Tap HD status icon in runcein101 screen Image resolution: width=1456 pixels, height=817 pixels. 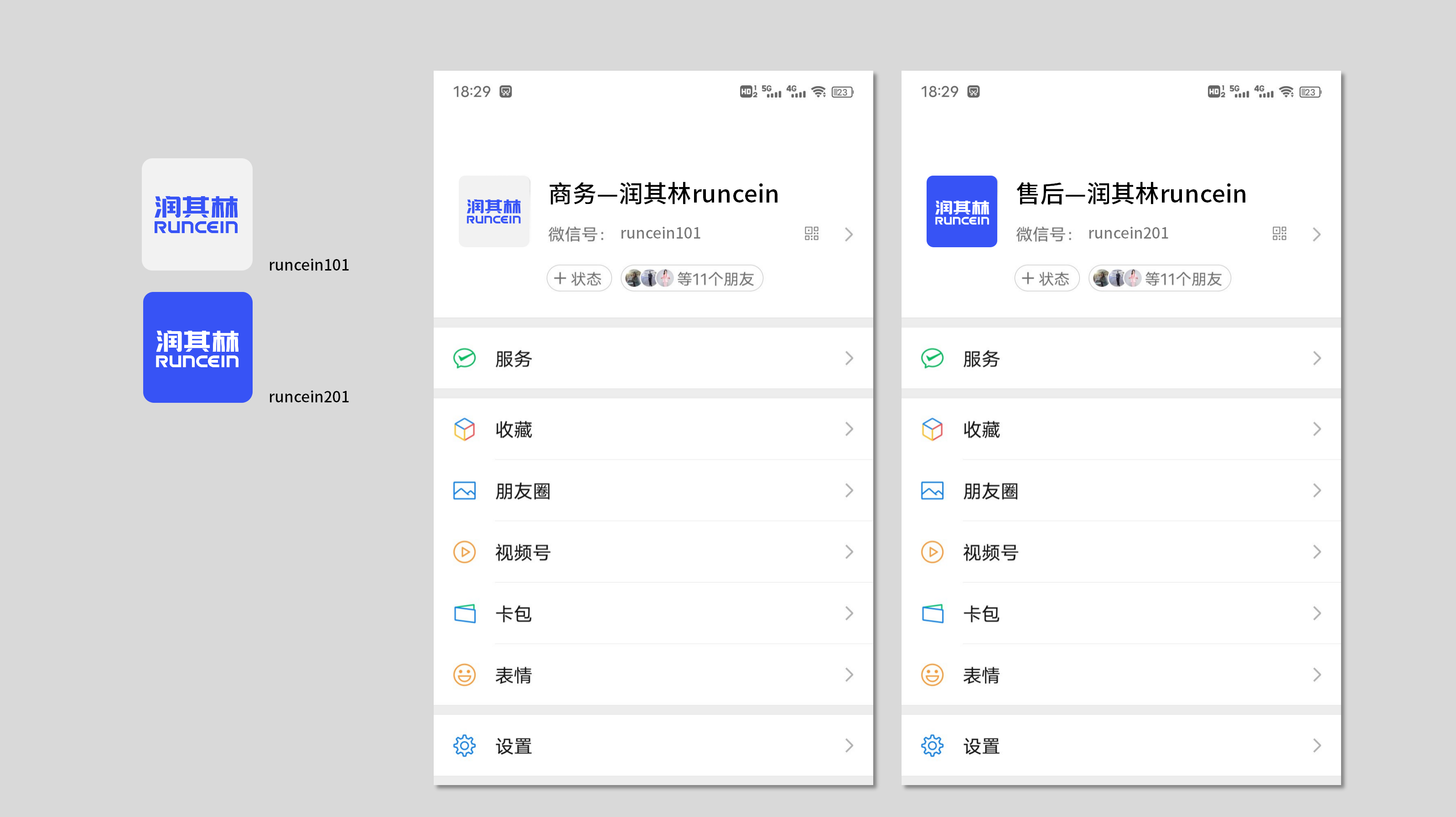[748, 92]
